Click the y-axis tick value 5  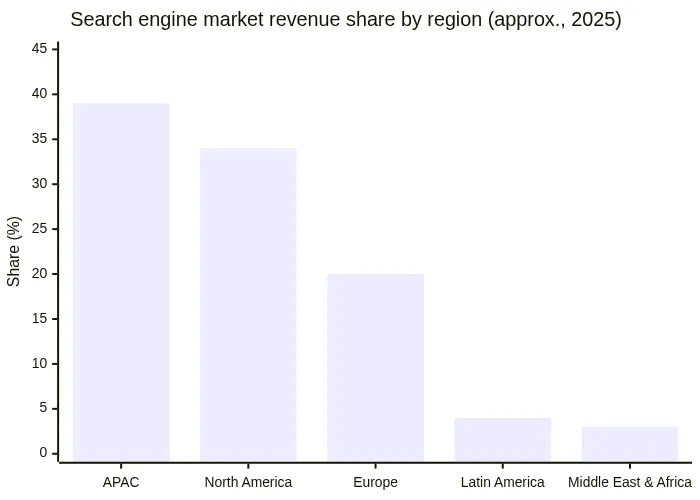43,408
